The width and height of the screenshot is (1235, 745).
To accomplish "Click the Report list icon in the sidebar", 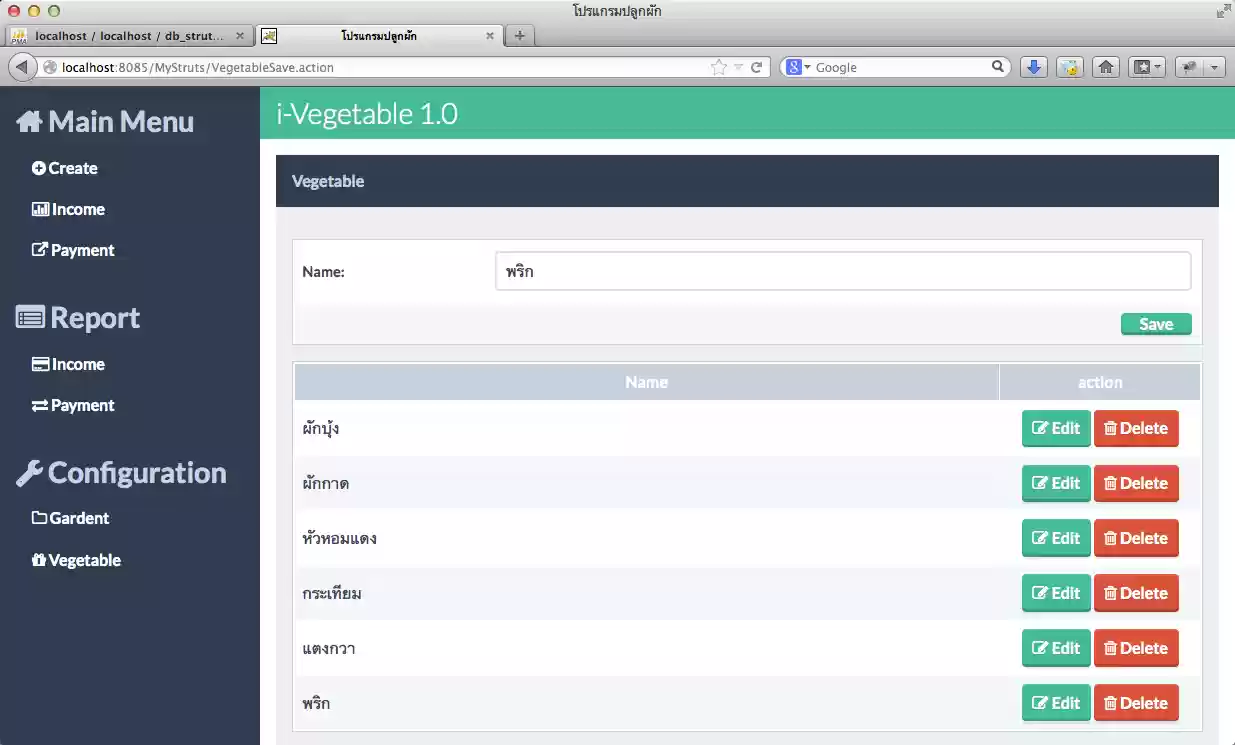I will [x=31, y=317].
